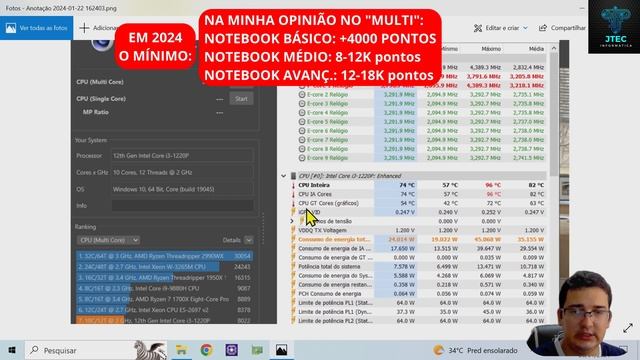640x360 pixels.
Task: Select the highlighted 12th Gen Intel Core i3-1220P ranking row
Action: click(164, 320)
